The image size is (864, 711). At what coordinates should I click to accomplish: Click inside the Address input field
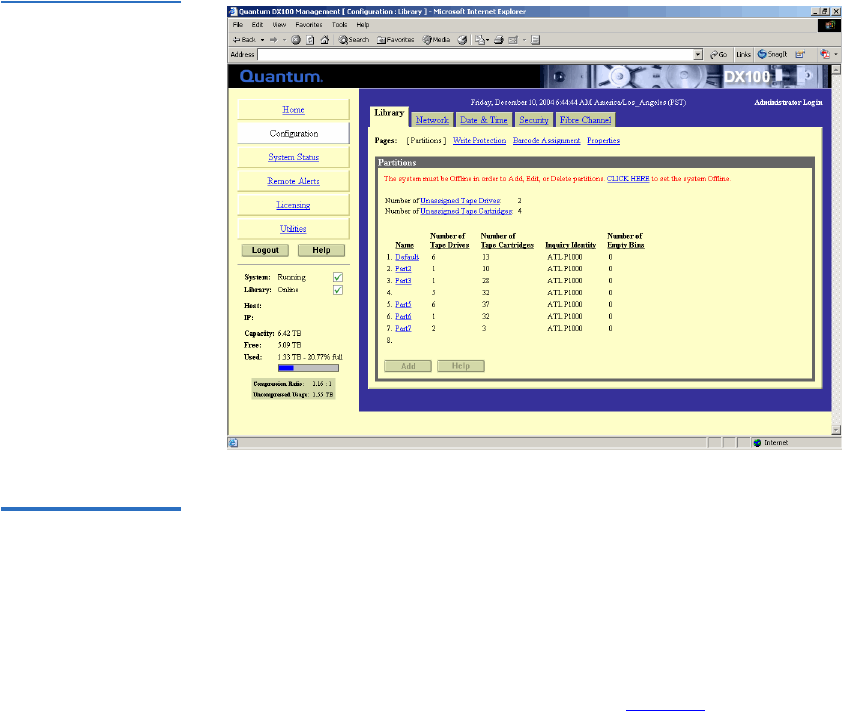coord(476,55)
